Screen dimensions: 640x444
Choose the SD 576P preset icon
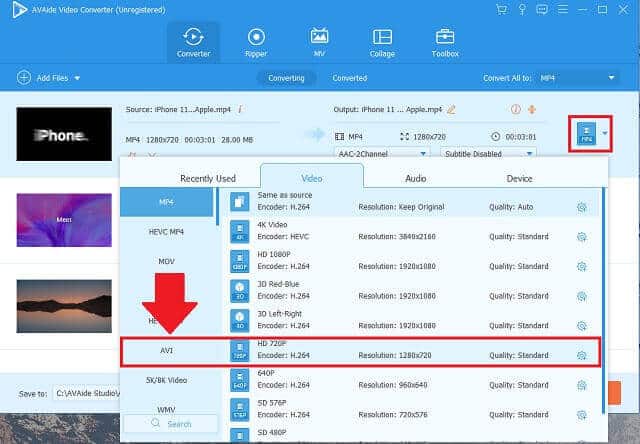tap(240, 409)
